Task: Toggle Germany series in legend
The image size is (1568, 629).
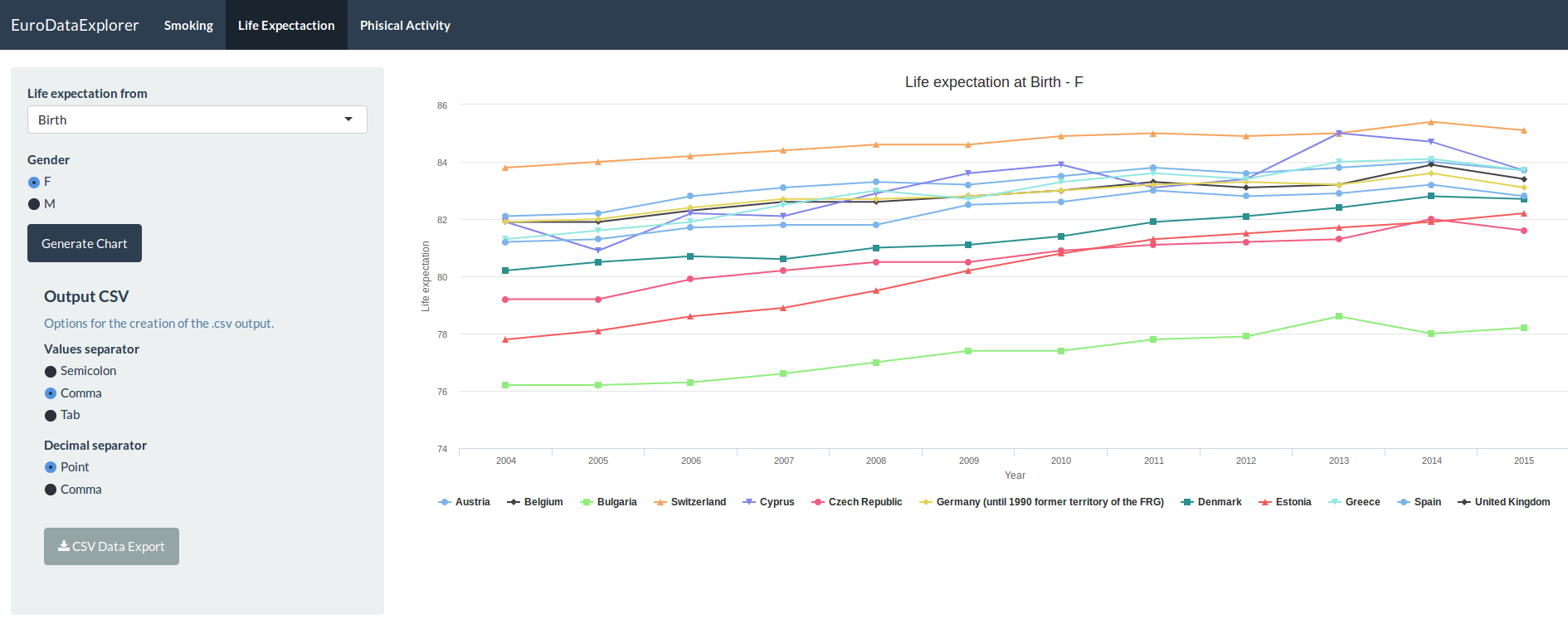Action: click(1042, 502)
